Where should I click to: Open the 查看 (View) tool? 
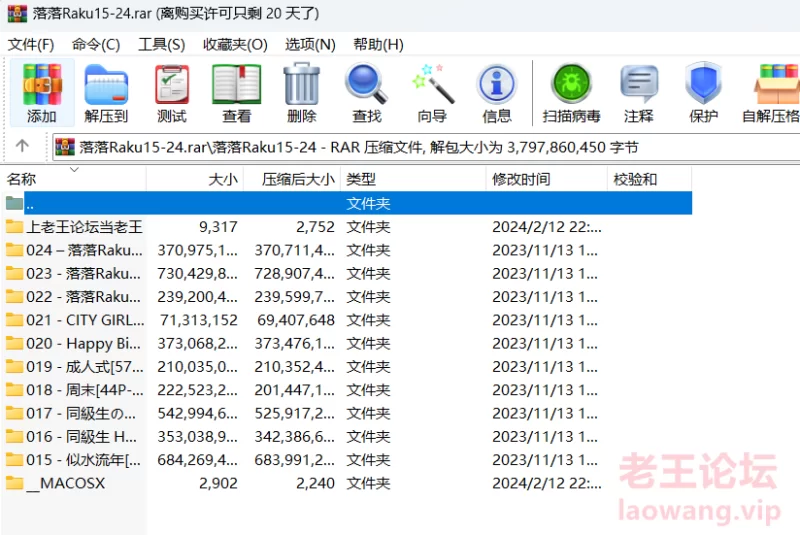point(237,92)
